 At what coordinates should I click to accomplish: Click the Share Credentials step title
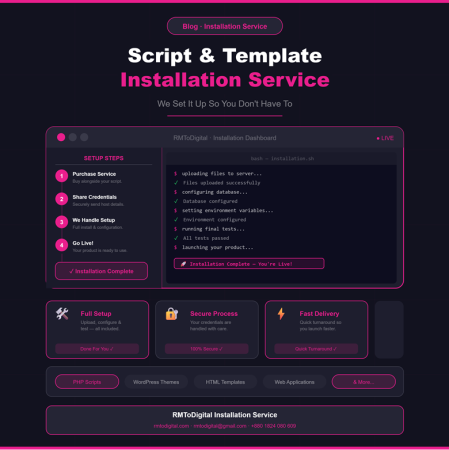tap(95, 197)
